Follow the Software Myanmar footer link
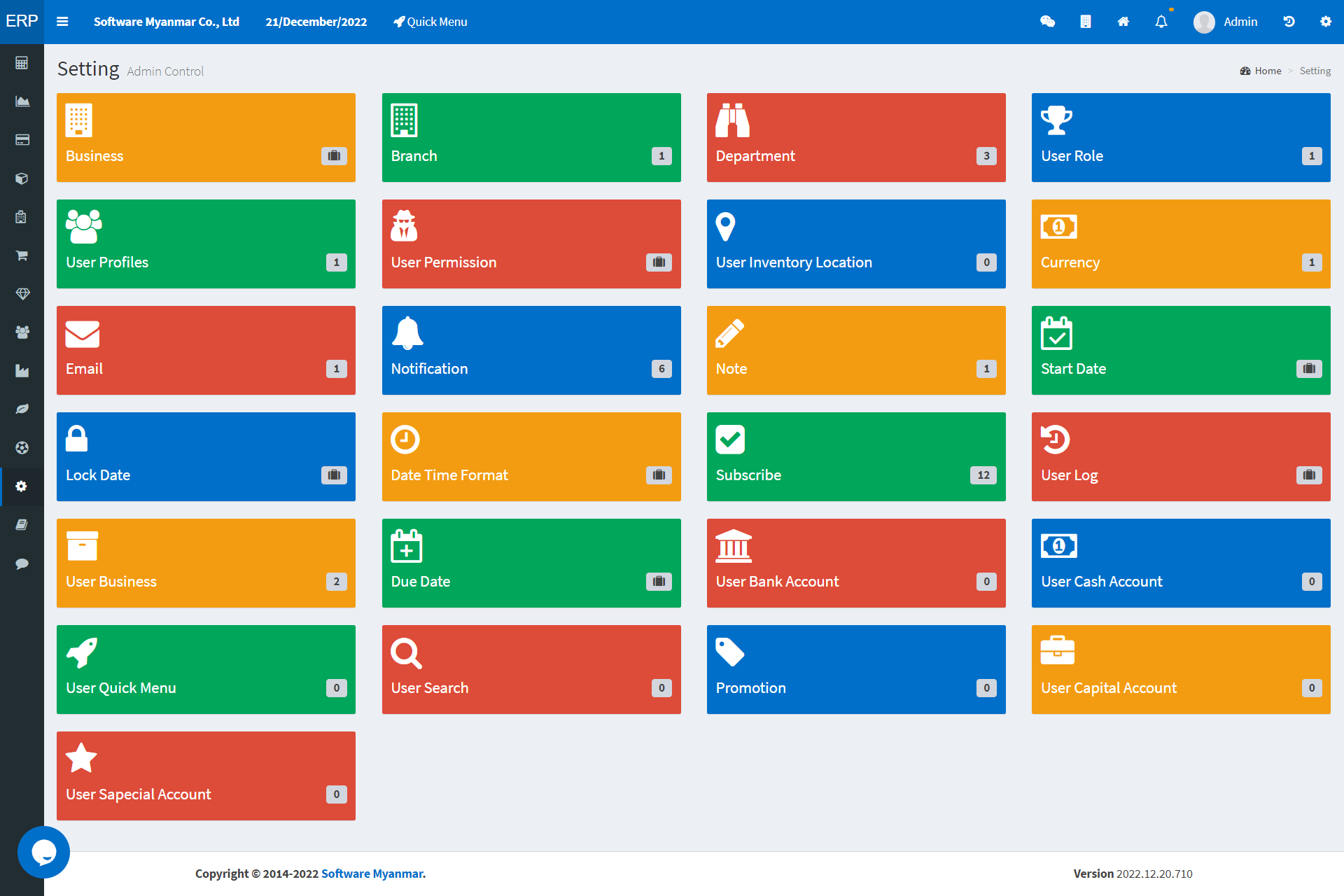 tap(372, 874)
